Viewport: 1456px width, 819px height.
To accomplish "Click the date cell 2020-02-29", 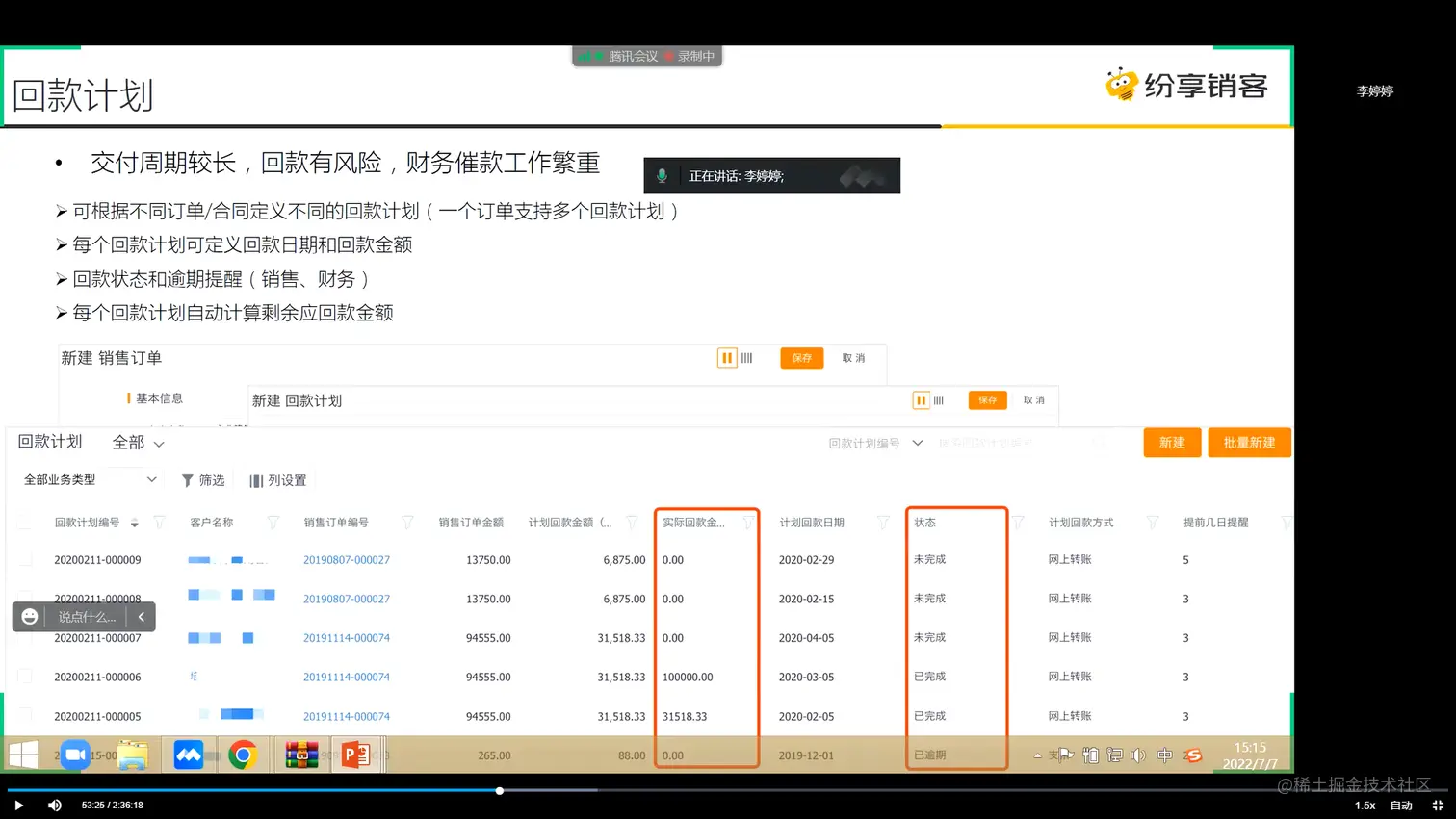I will pyautogui.click(x=806, y=560).
